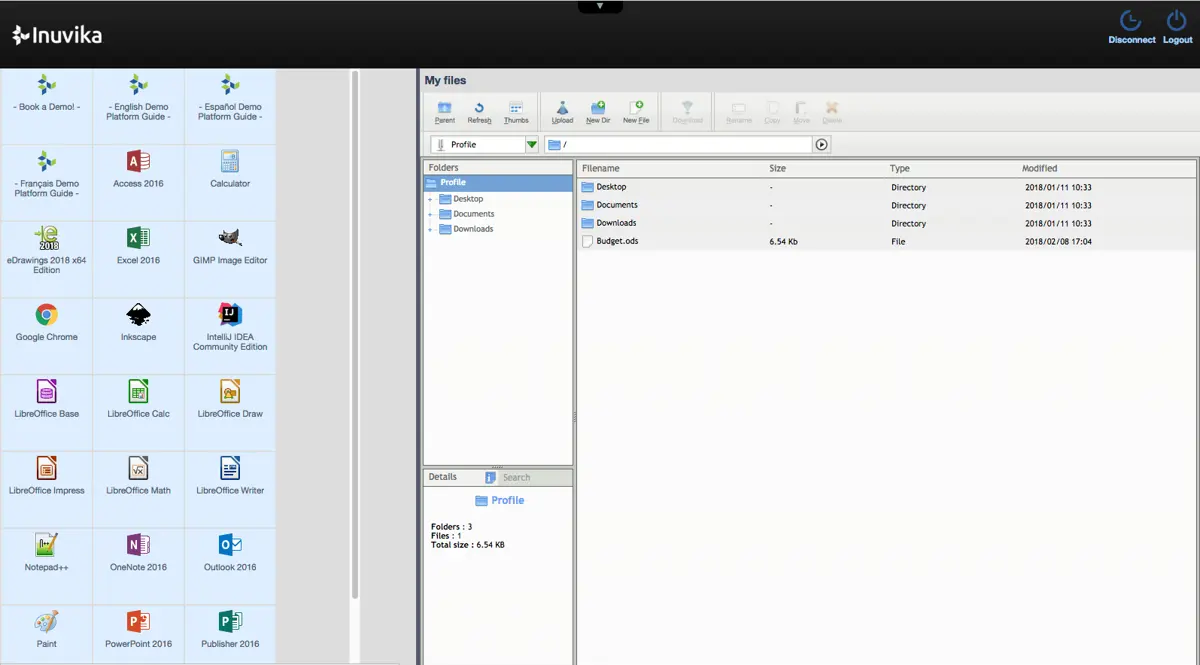This screenshot has width=1200, height=665.
Task: Click the application list scrollbar
Action: coord(354,335)
